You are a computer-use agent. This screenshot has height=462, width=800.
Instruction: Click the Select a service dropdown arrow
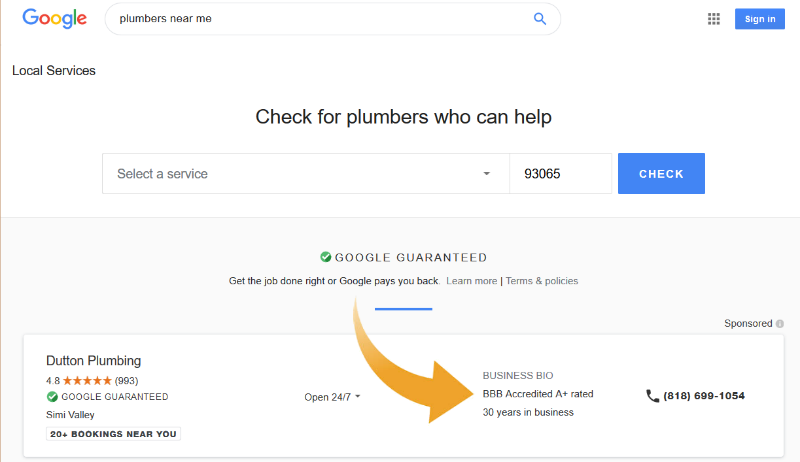pos(487,174)
